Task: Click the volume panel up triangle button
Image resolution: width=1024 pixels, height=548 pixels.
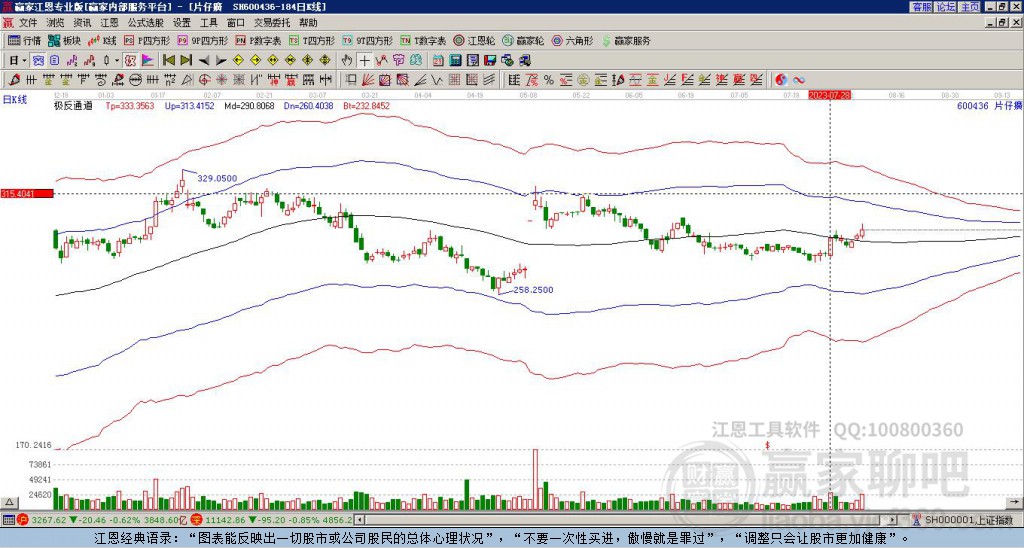Action: pyautogui.click(x=9, y=502)
